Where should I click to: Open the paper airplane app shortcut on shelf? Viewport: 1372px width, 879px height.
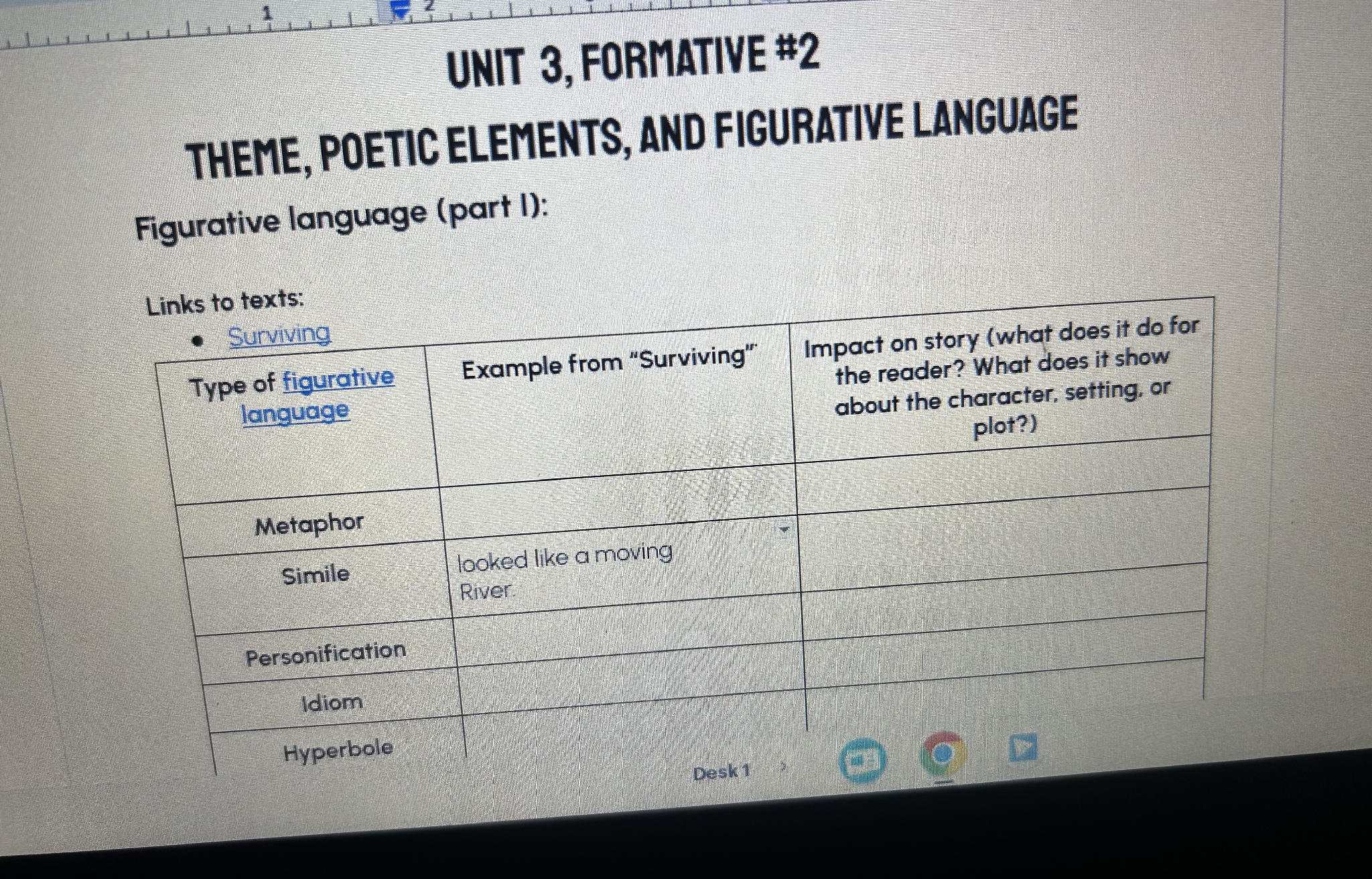1022,746
